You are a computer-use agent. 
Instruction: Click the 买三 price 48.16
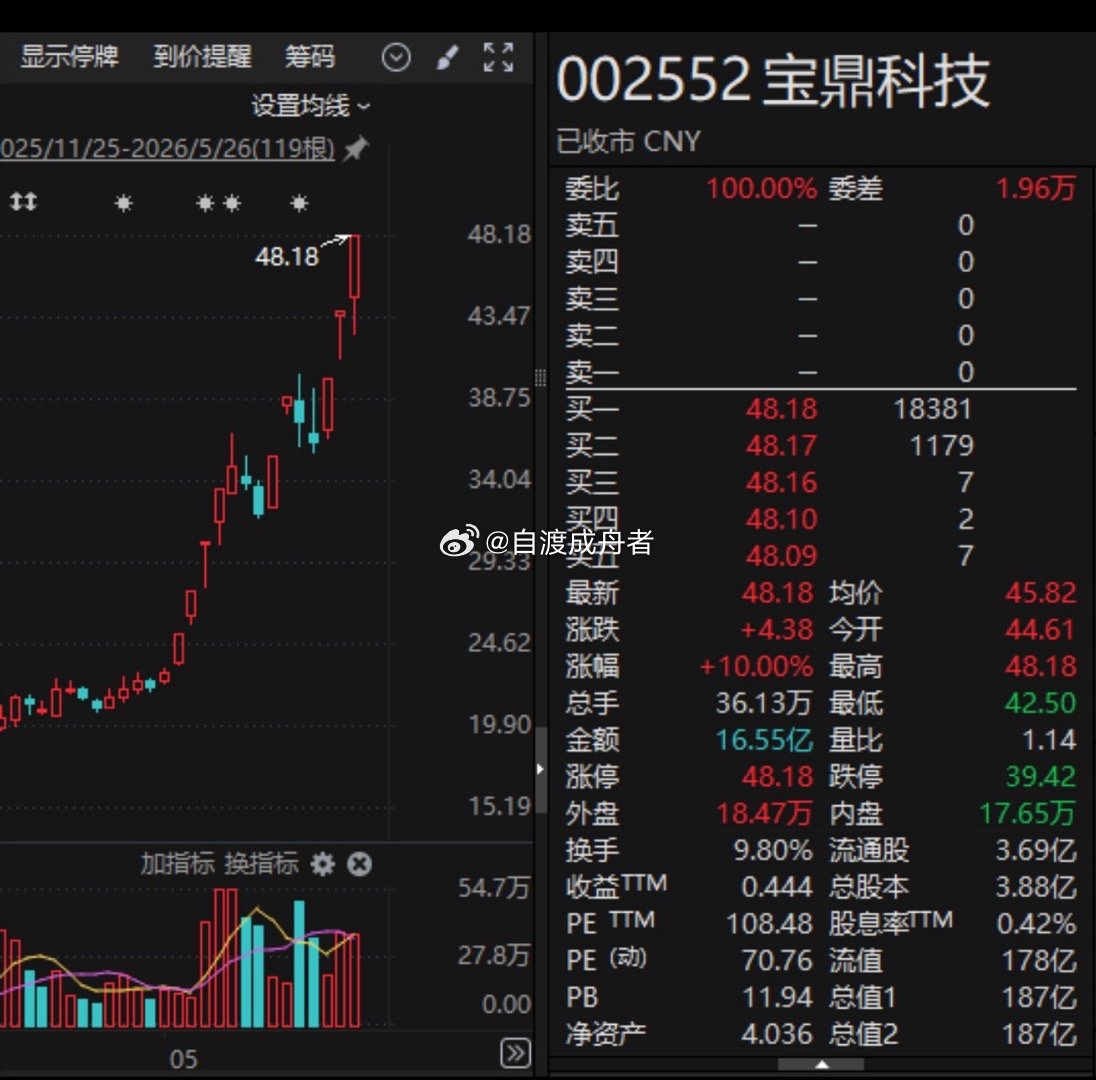781,482
